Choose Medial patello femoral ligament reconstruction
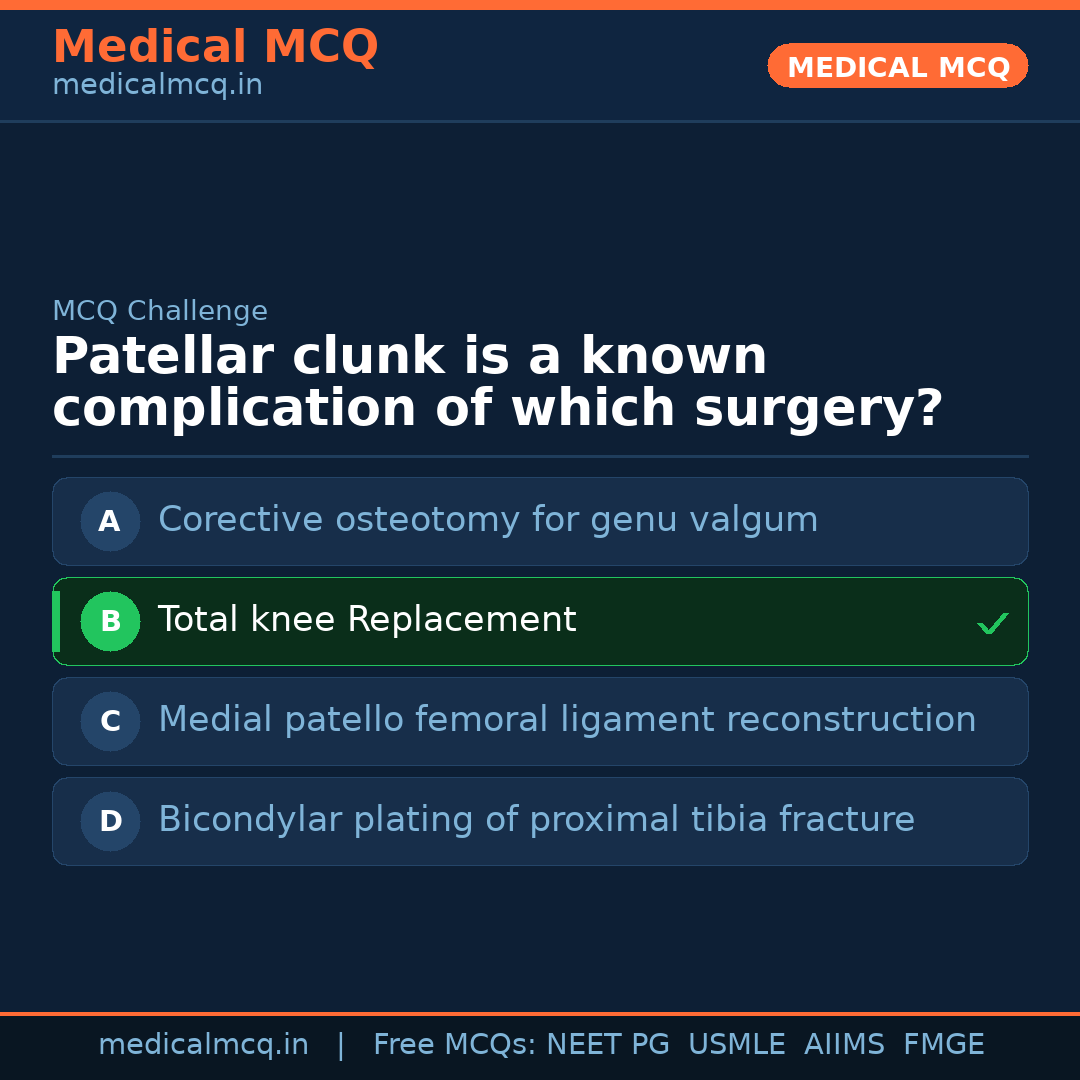This screenshot has height=1080, width=1080. [x=567, y=720]
